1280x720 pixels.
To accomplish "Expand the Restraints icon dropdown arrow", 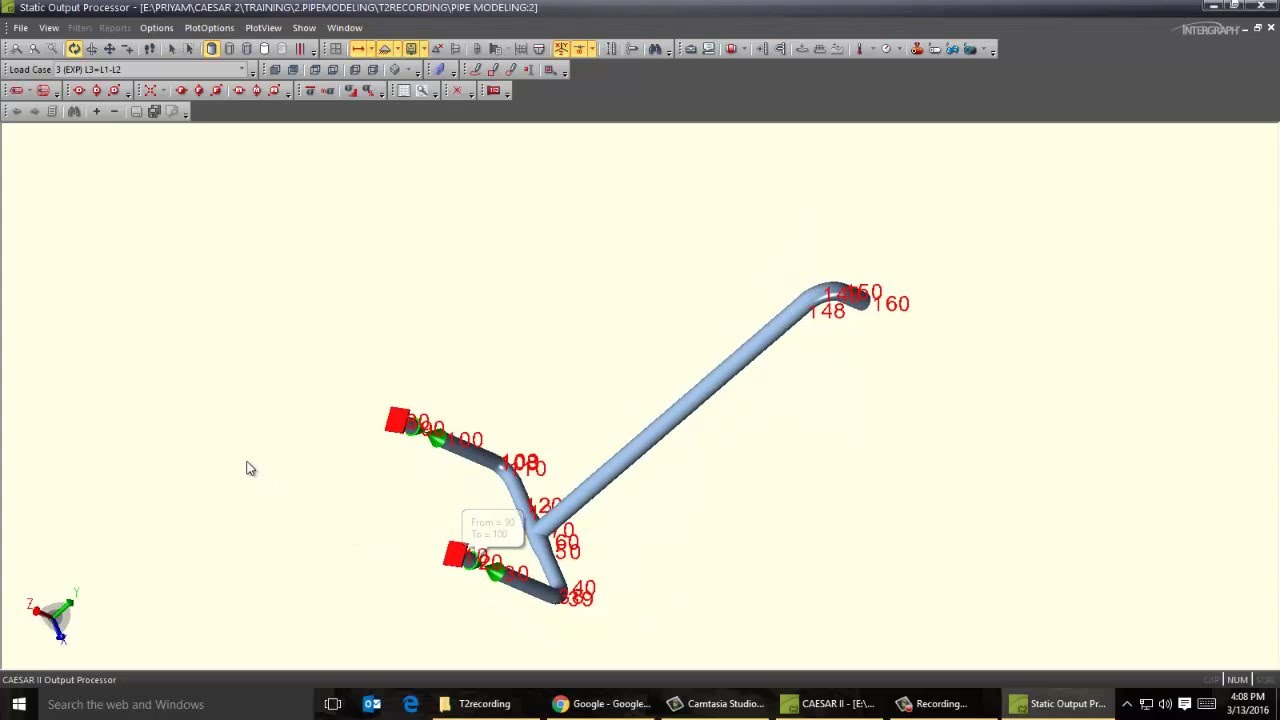I will pyautogui.click(x=371, y=48).
